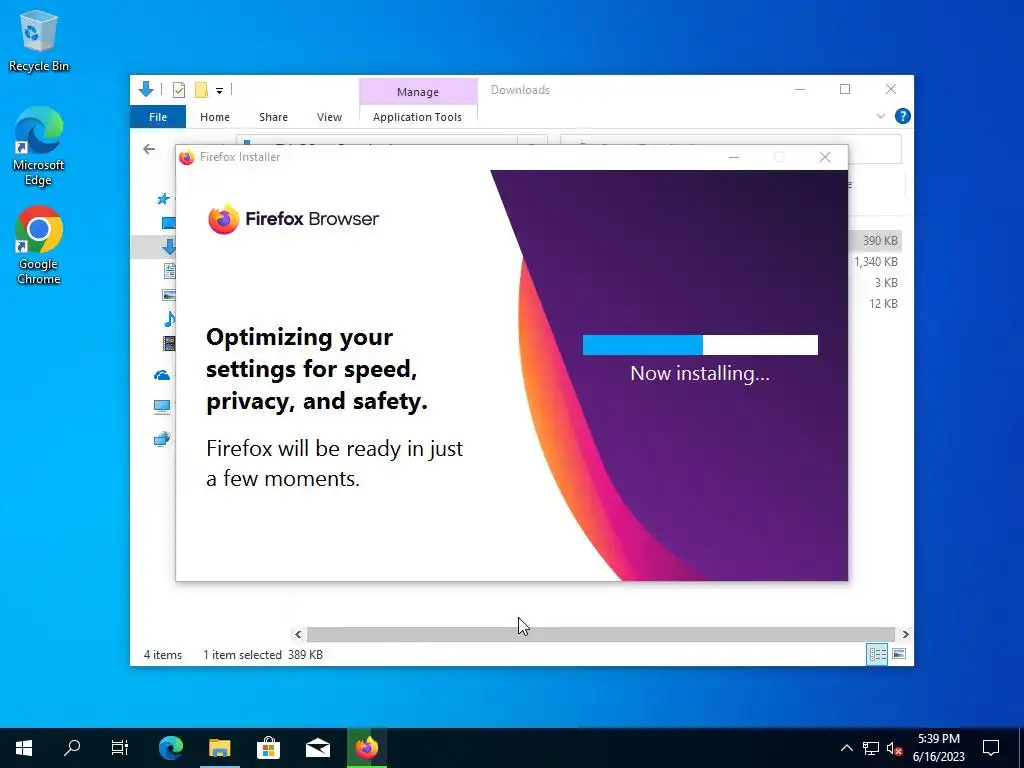
Task: Switch Explorer to Large icons view button
Action: pyautogui.click(x=899, y=654)
